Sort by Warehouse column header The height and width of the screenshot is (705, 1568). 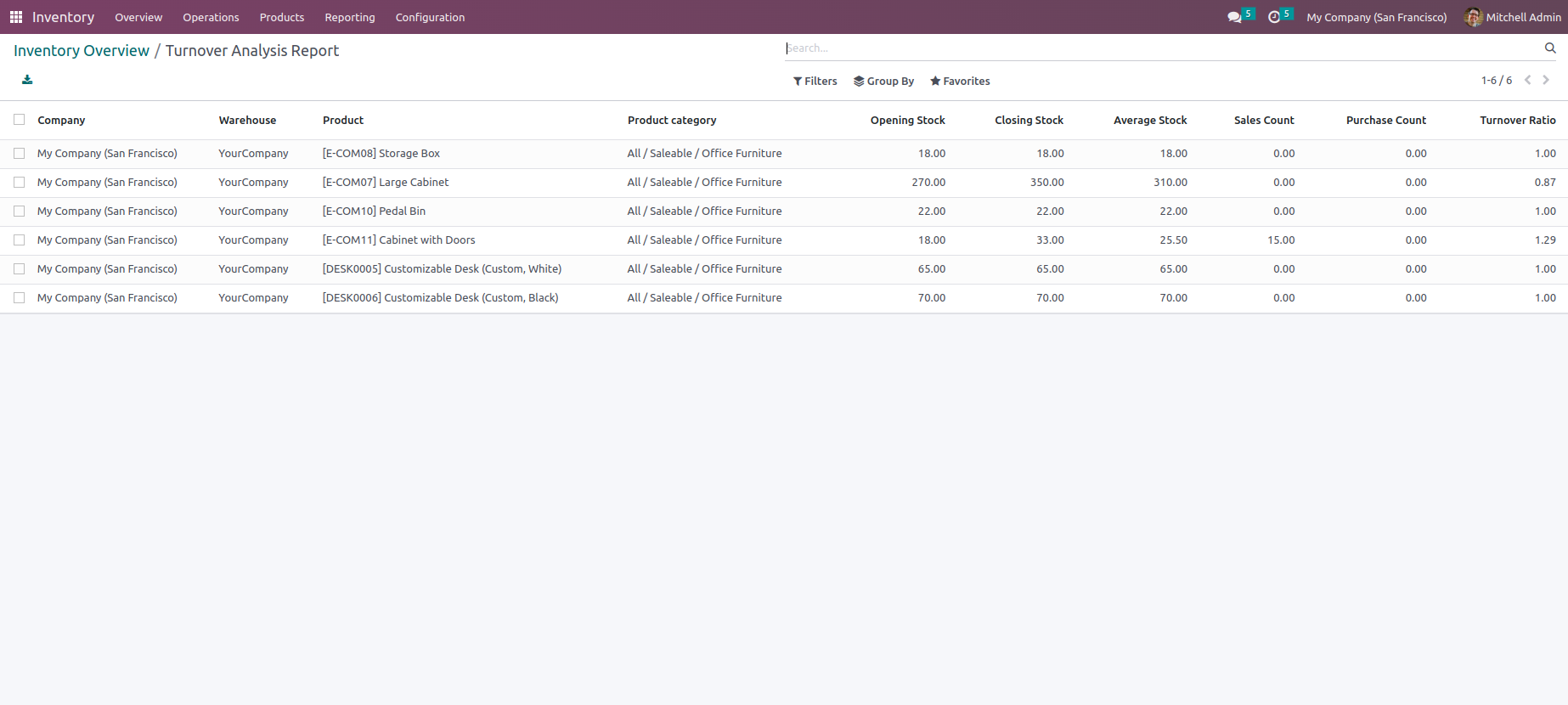click(247, 121)
